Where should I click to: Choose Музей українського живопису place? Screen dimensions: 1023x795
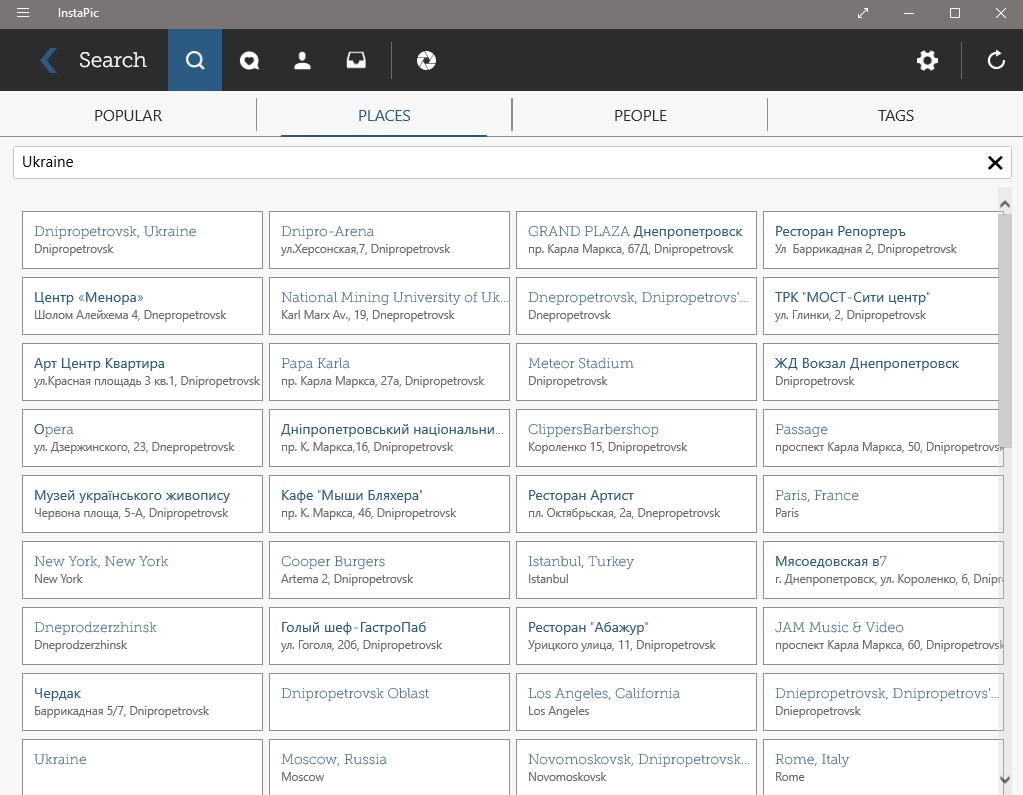point(142,504)
